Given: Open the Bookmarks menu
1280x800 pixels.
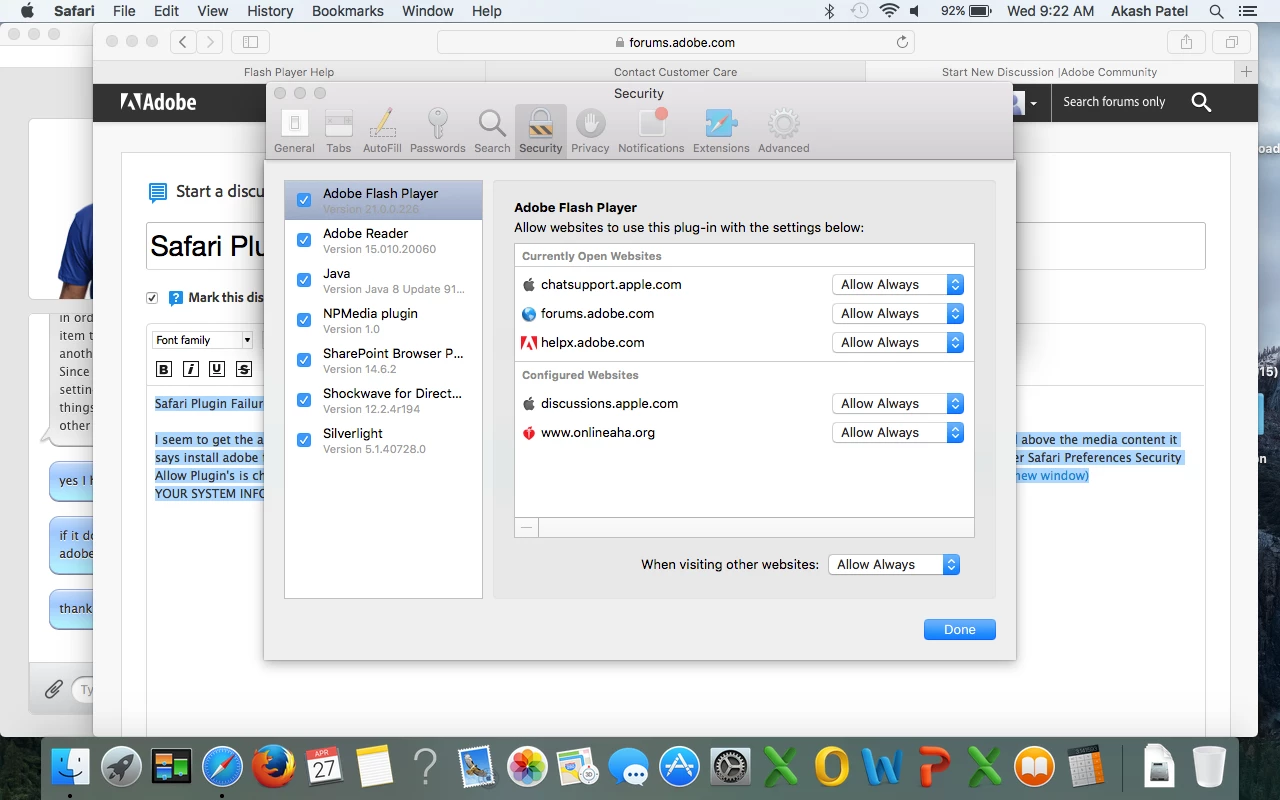Looking at the screenshot, I should (x=348, y=11).
